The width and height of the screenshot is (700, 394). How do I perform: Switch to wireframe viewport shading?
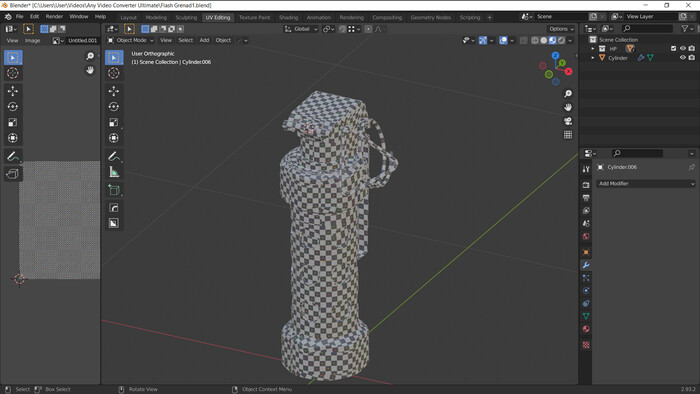click(x=534, y=40)
